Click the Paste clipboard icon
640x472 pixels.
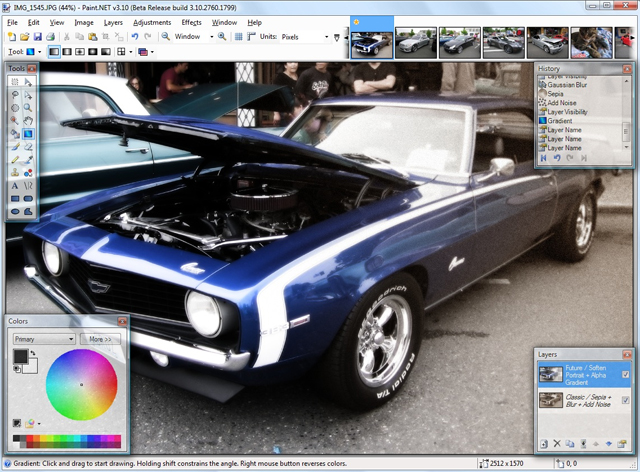point(93,37)
